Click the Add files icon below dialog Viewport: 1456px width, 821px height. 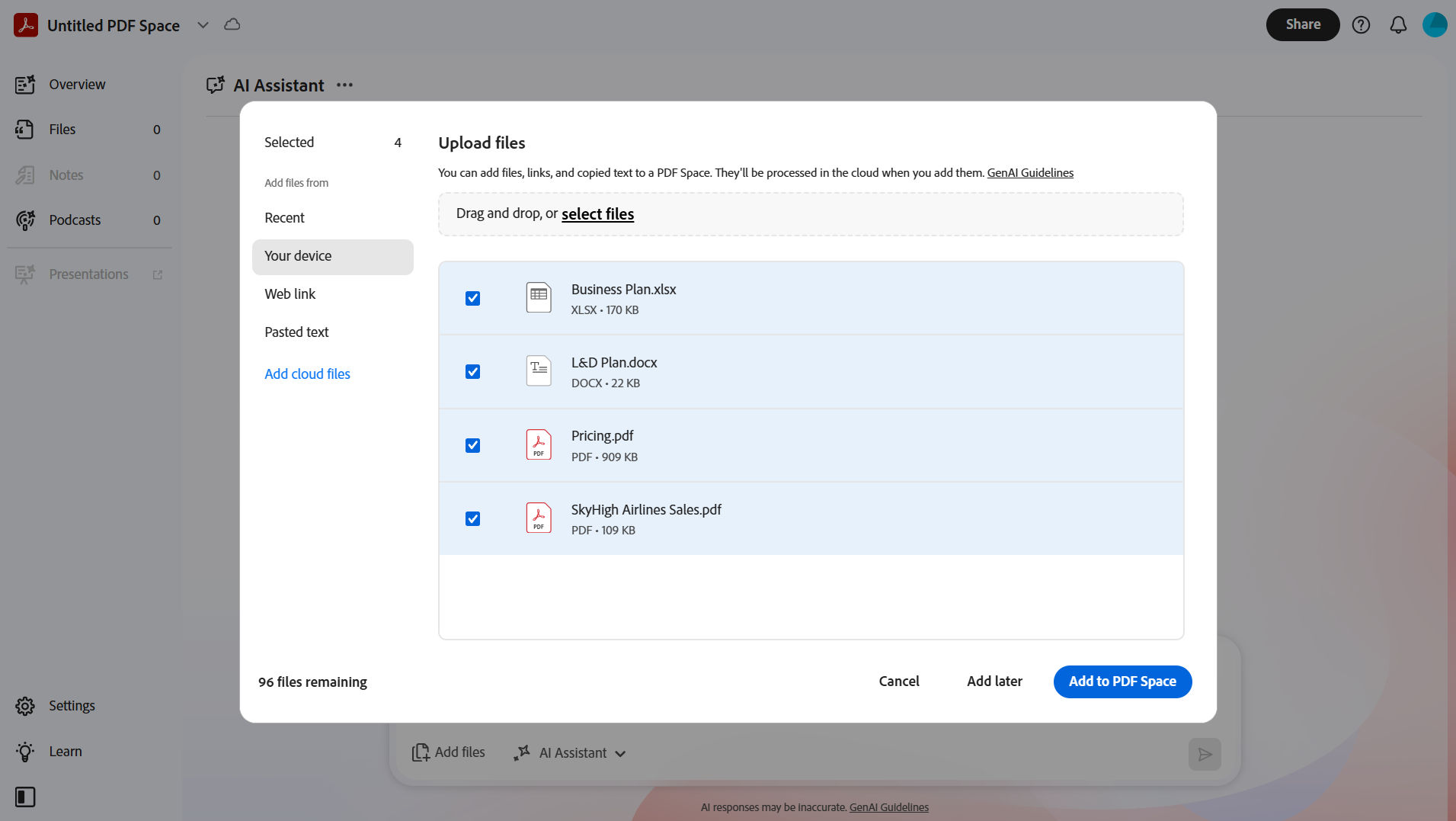click(x=421, y=753)
